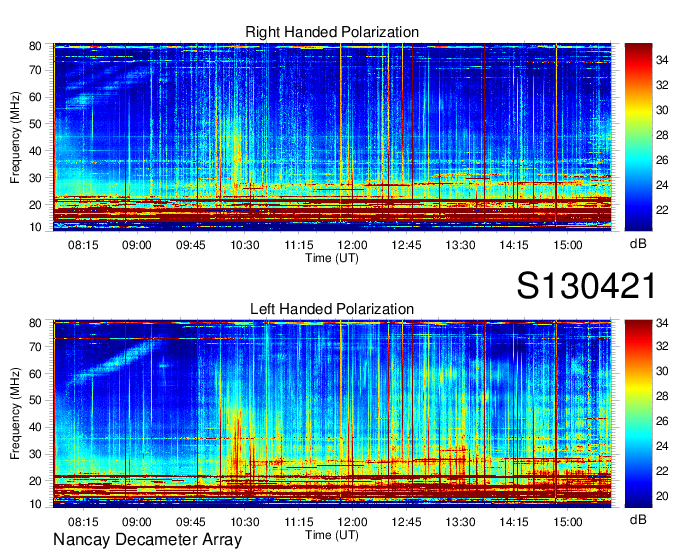Click 13:30 tick on lower plot time axis
Screen dimensions: 680x552
tap(461, 522)
